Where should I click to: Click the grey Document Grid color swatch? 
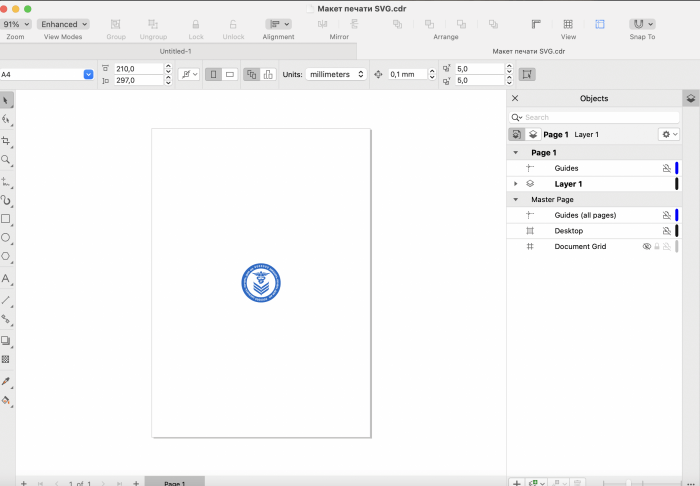click(677, 246)
